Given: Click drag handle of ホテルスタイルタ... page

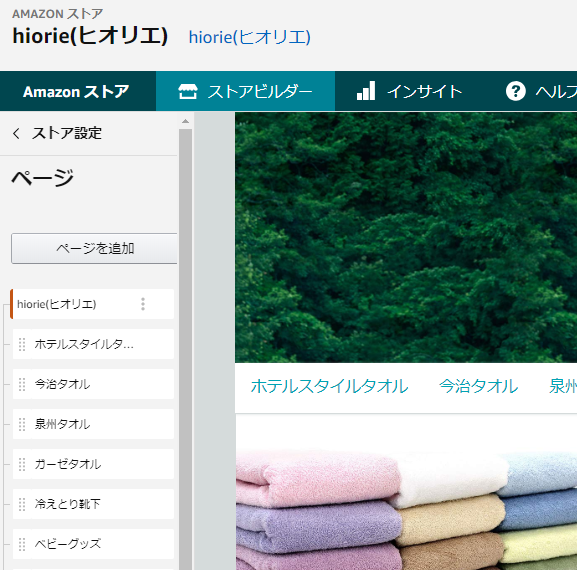Looking at the screenshot, I should point(22,344).
